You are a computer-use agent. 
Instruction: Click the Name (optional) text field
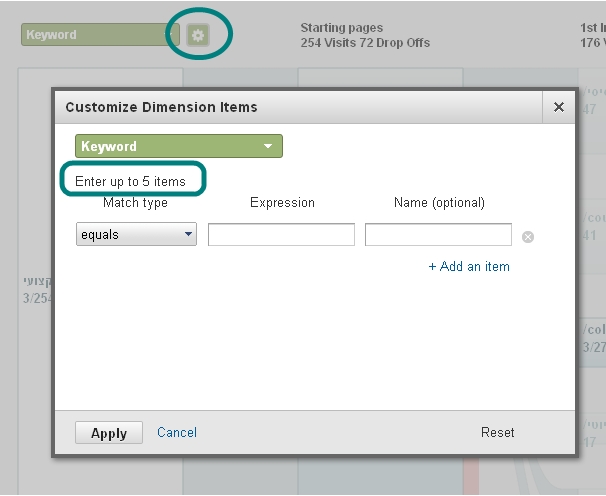click(x=438, y=235)
